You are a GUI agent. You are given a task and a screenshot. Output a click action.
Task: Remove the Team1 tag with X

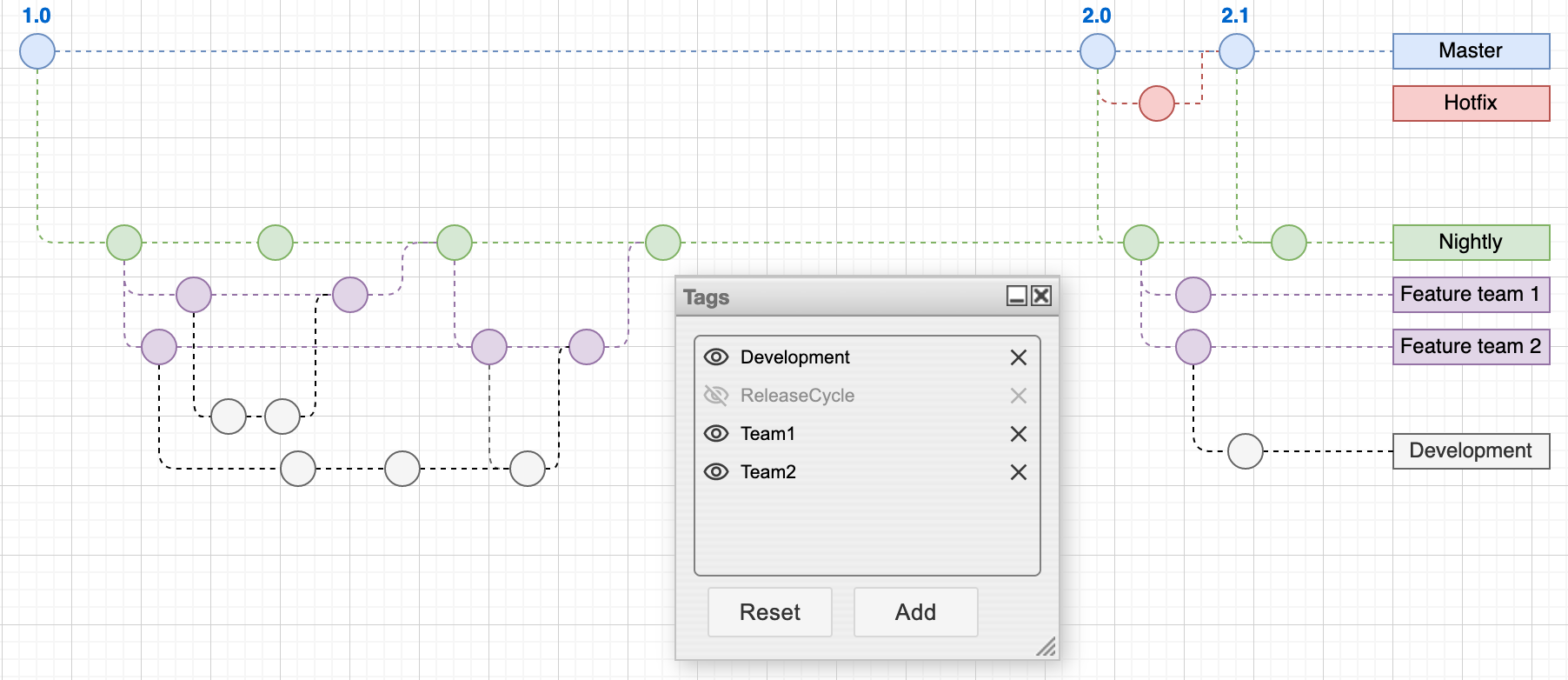1019,434
